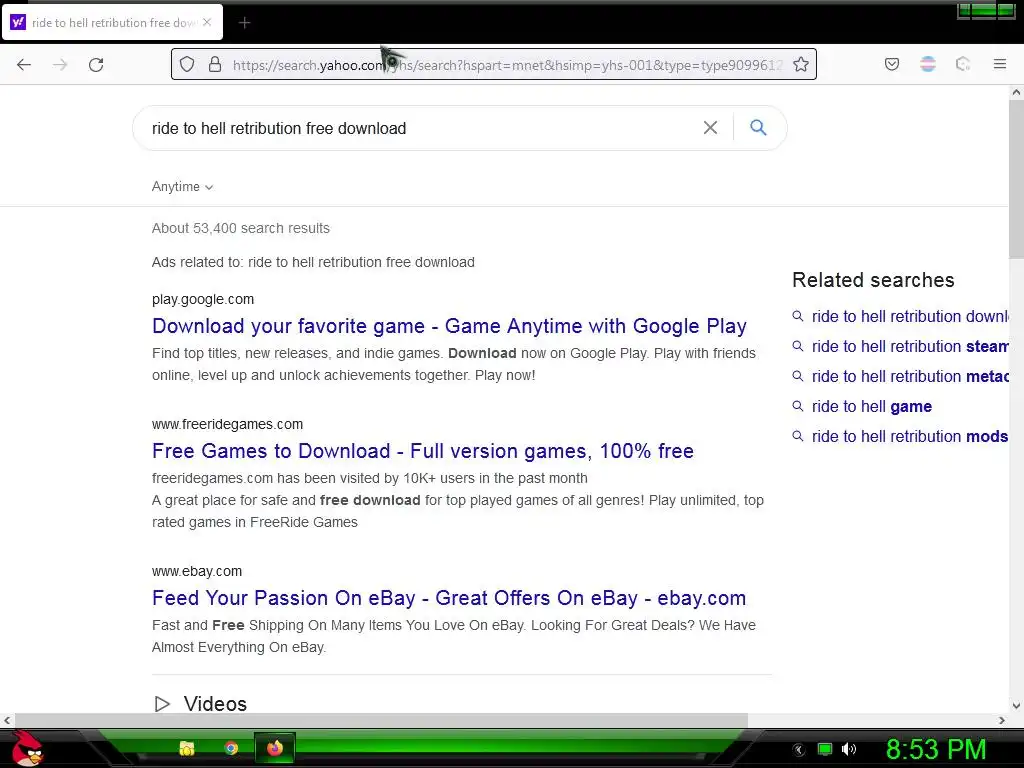Viewport: 1024px width, 768px height.
Task: Click horizontal scrollbar right arrow
Action: point(1002,720)
